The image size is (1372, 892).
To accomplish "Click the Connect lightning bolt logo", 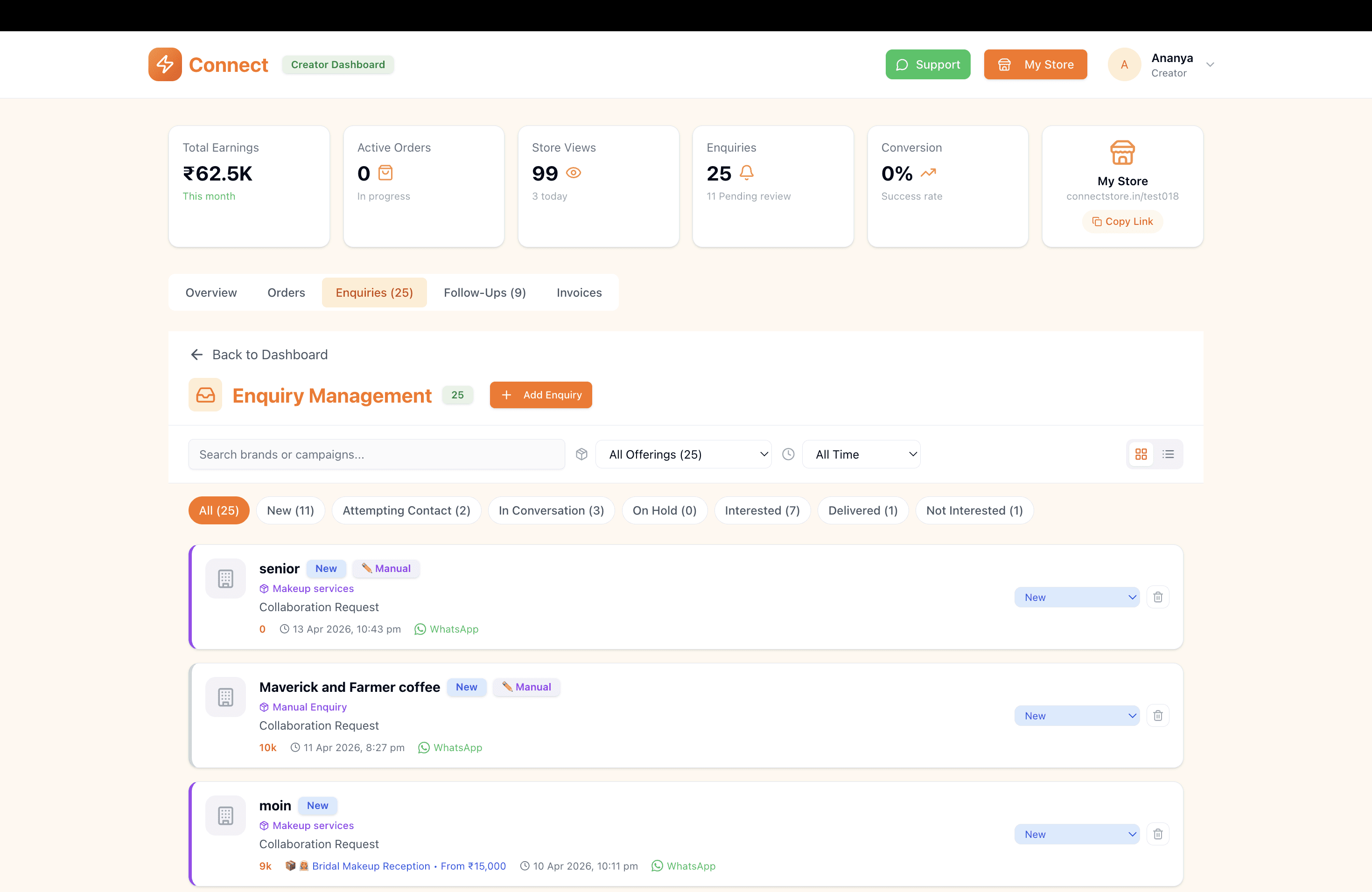I will 165,64.
